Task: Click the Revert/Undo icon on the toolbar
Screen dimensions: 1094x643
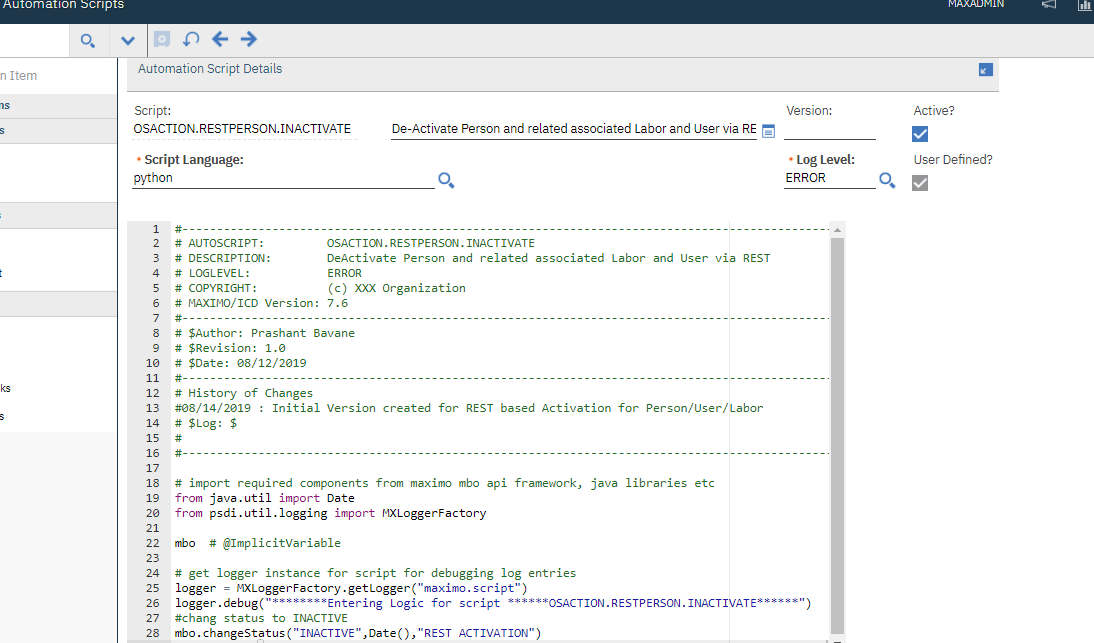Action: click(190, 39)
